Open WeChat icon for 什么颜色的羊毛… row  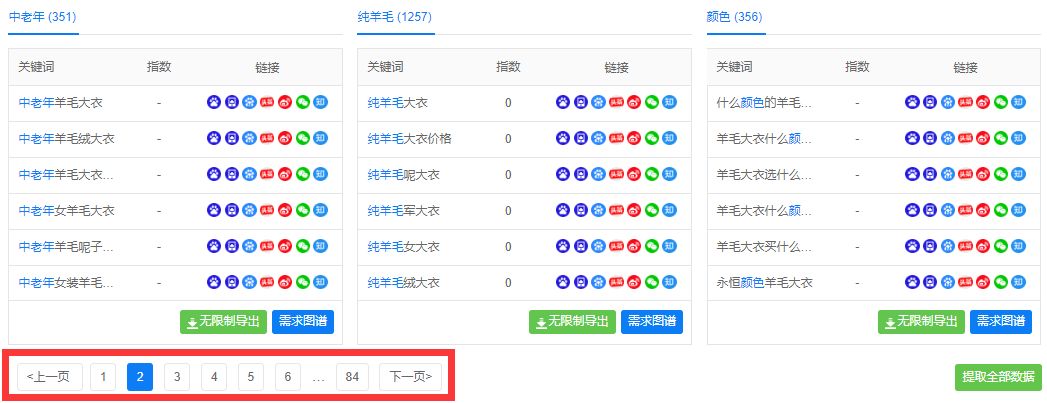1002,102
